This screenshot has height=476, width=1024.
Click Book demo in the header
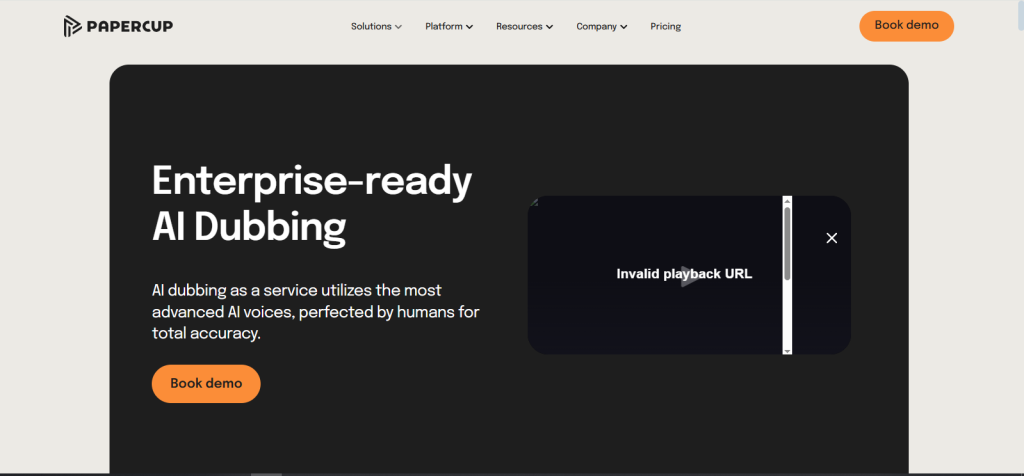906,26
